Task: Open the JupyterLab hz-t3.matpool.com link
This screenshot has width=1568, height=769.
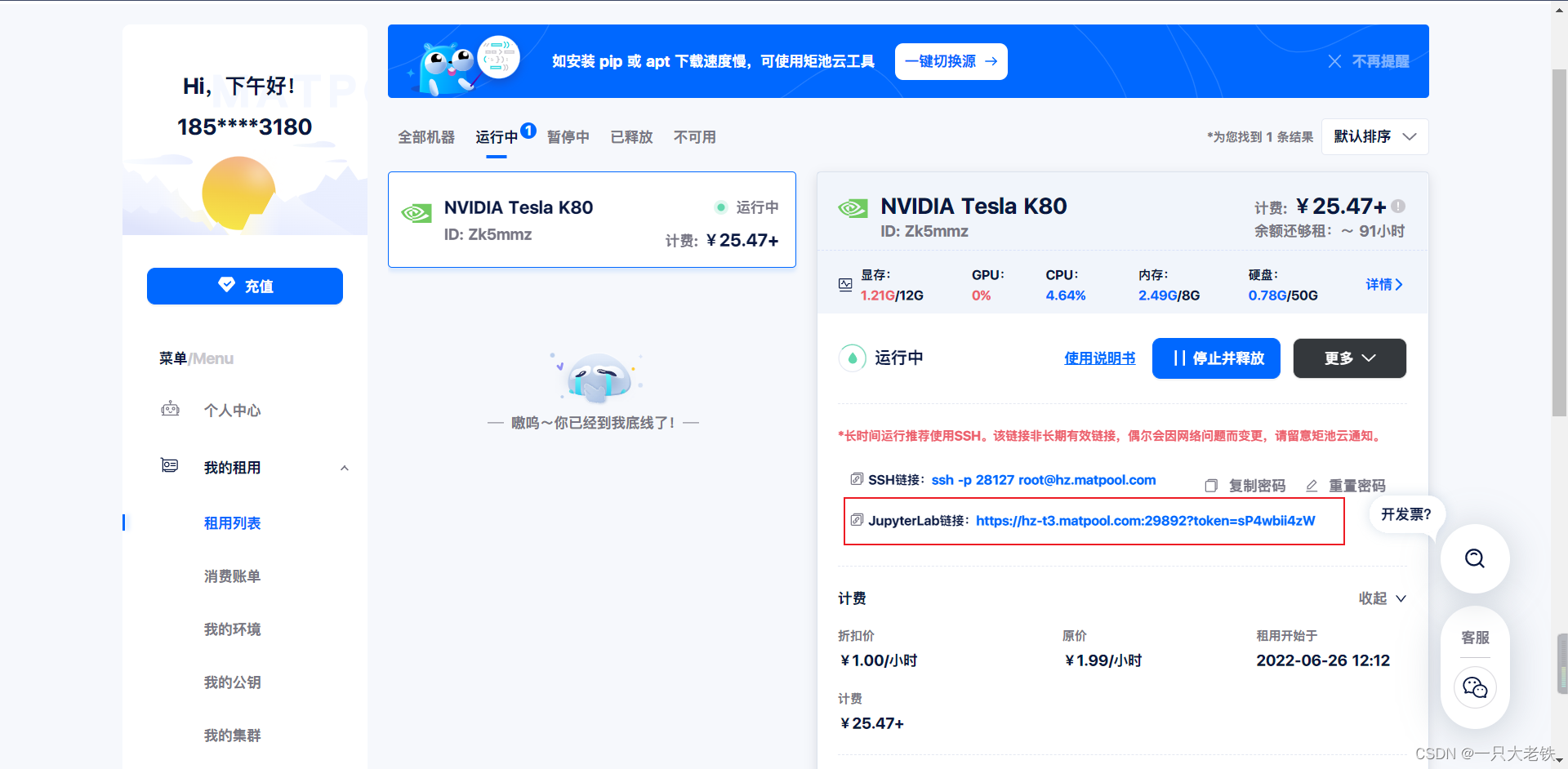Action: (1146, 521)
